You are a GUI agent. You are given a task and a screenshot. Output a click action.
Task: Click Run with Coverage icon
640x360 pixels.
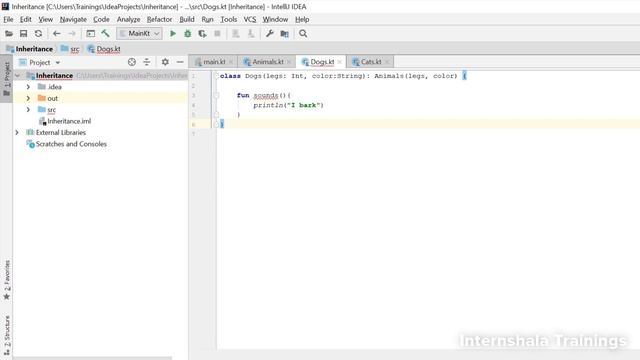click(x=202, y=33)
